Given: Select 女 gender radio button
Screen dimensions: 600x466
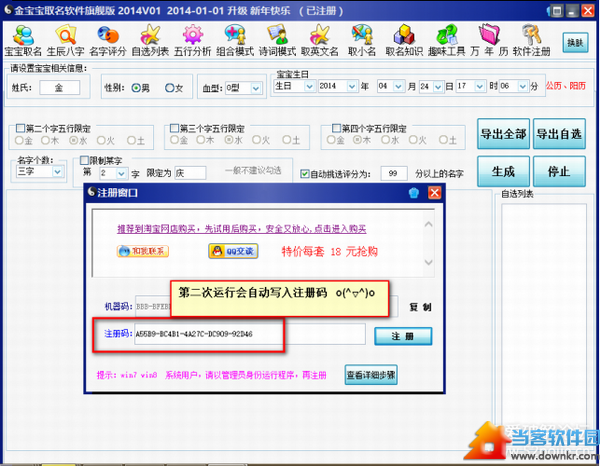Looking at the screenshot, I should coord(170,88).
